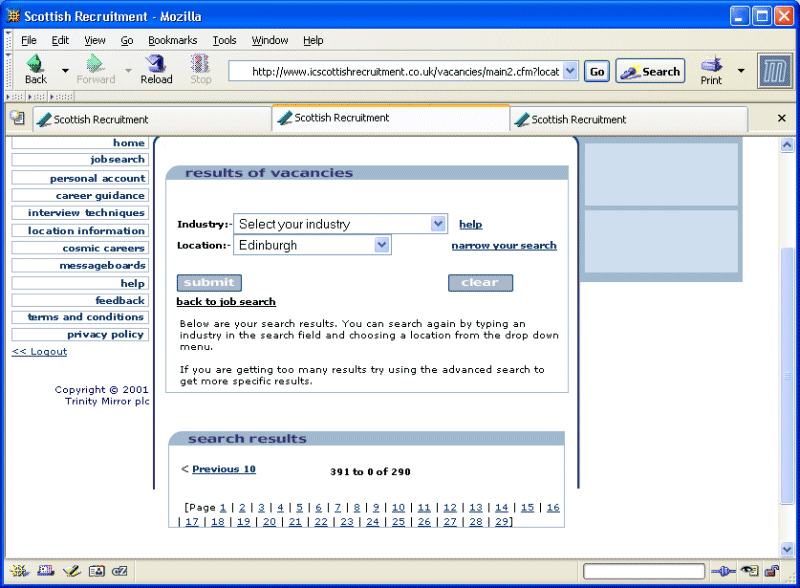Open the Tools menu
This screenshot has height=588, width=800.
[224, 40]
